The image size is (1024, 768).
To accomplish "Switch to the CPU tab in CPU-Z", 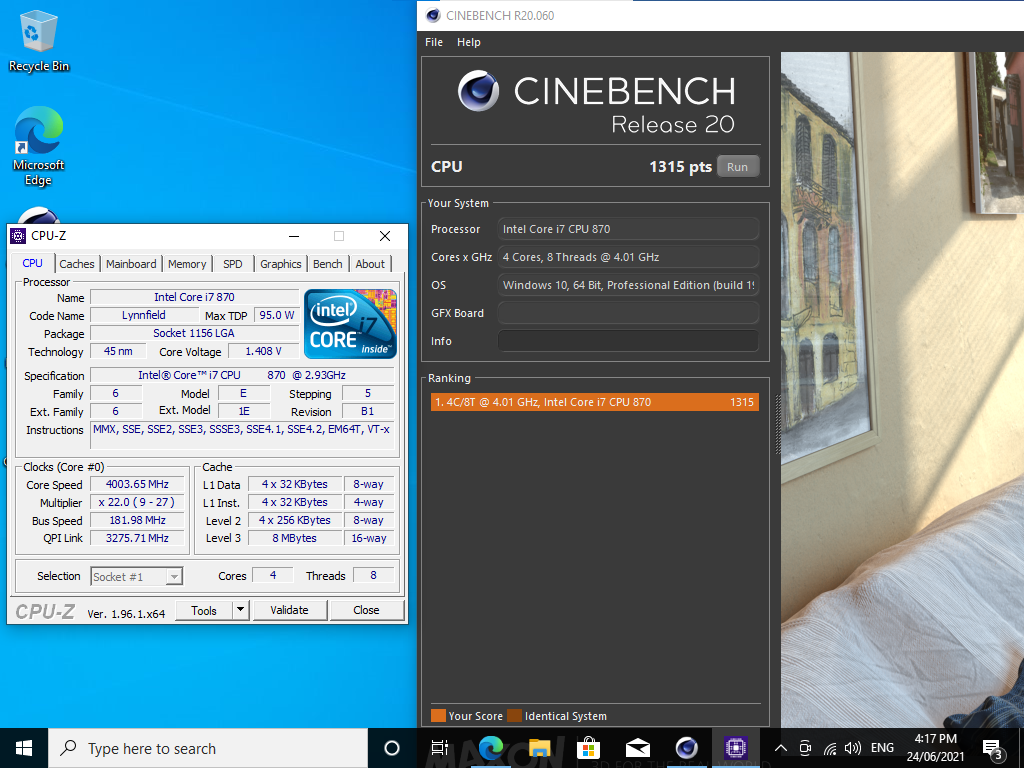I will click(x=33, y=263).
